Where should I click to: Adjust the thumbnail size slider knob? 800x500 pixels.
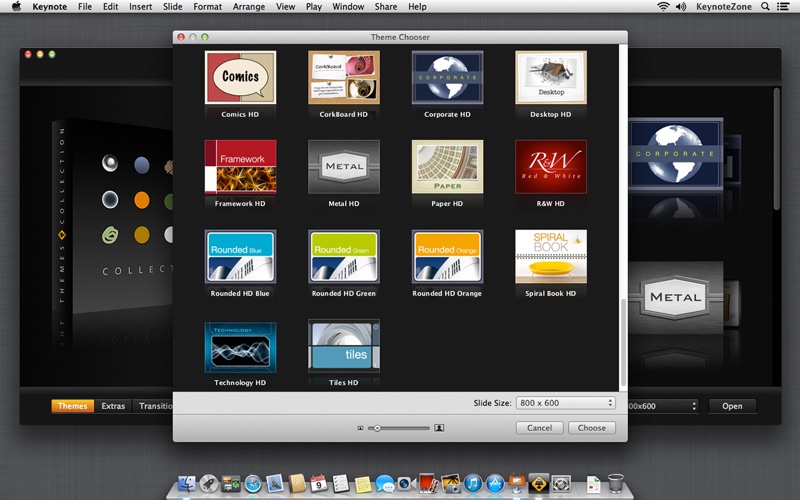point(377,428)
